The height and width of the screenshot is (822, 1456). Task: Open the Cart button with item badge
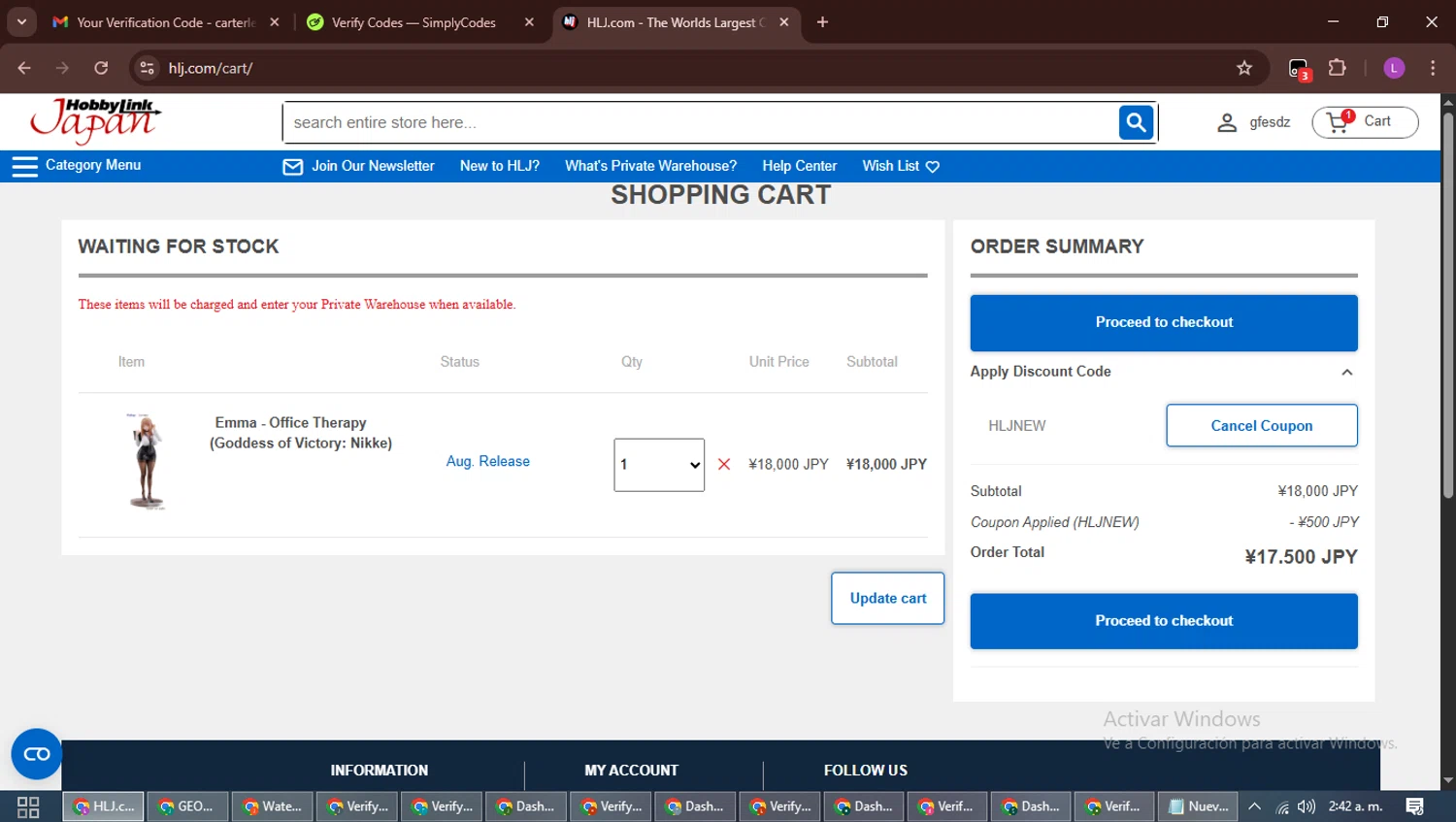[x=1365, y=122]
